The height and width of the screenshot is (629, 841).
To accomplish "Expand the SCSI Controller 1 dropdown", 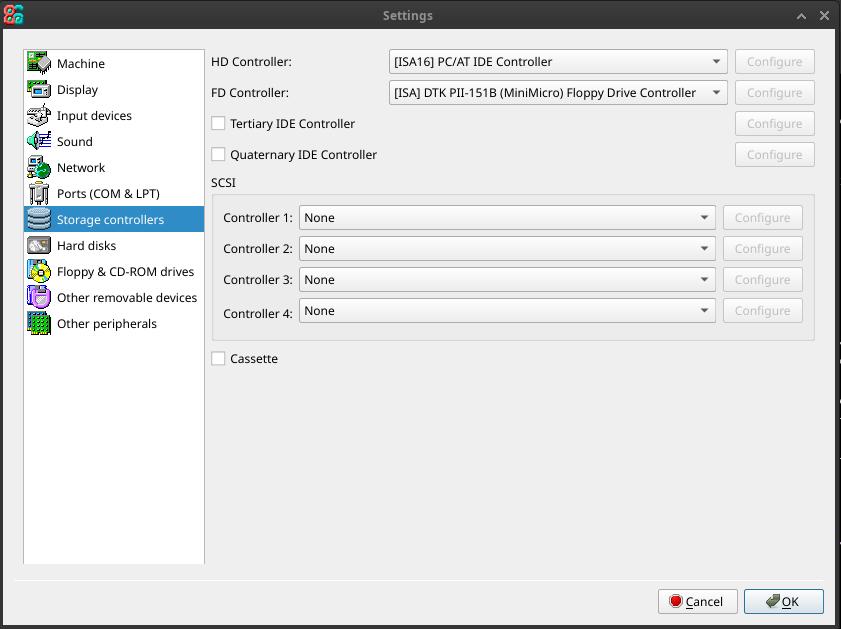I will click(507, 218).
